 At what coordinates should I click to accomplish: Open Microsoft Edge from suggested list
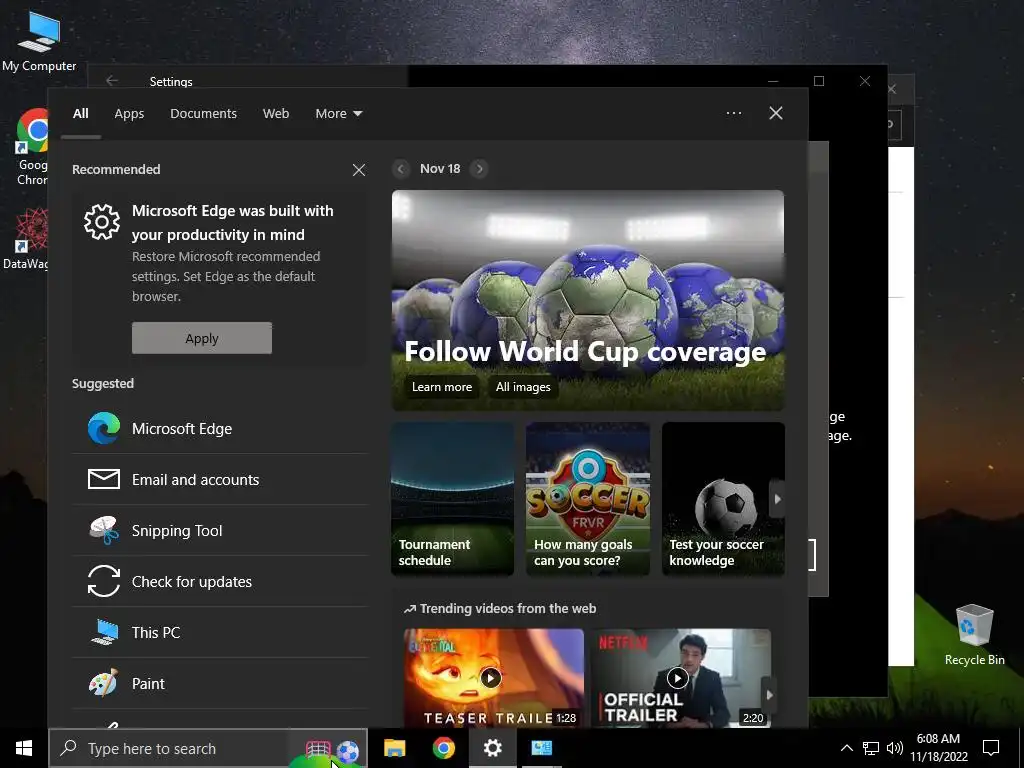[219, 429]
